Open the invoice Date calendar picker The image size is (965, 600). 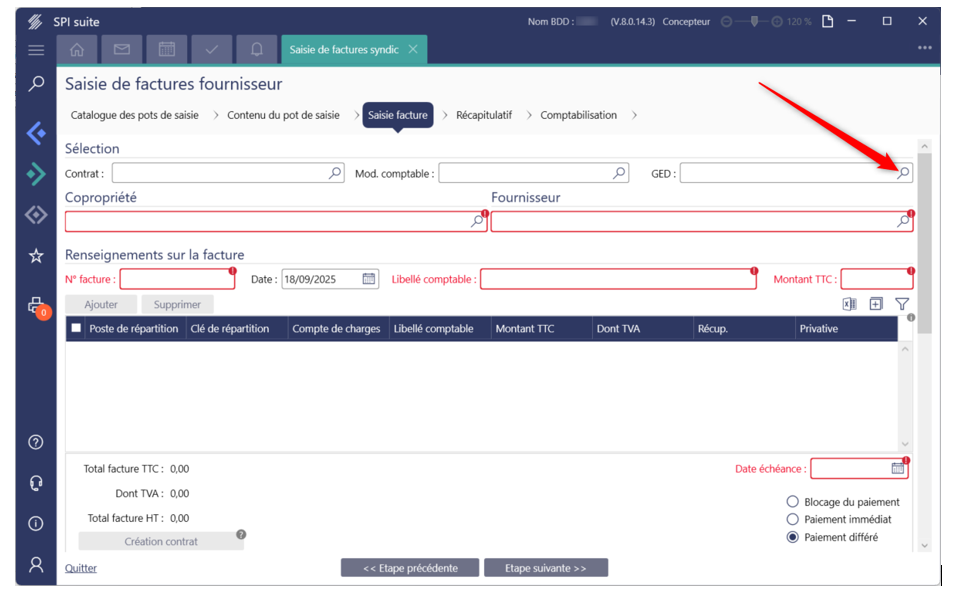pos(369,279)
